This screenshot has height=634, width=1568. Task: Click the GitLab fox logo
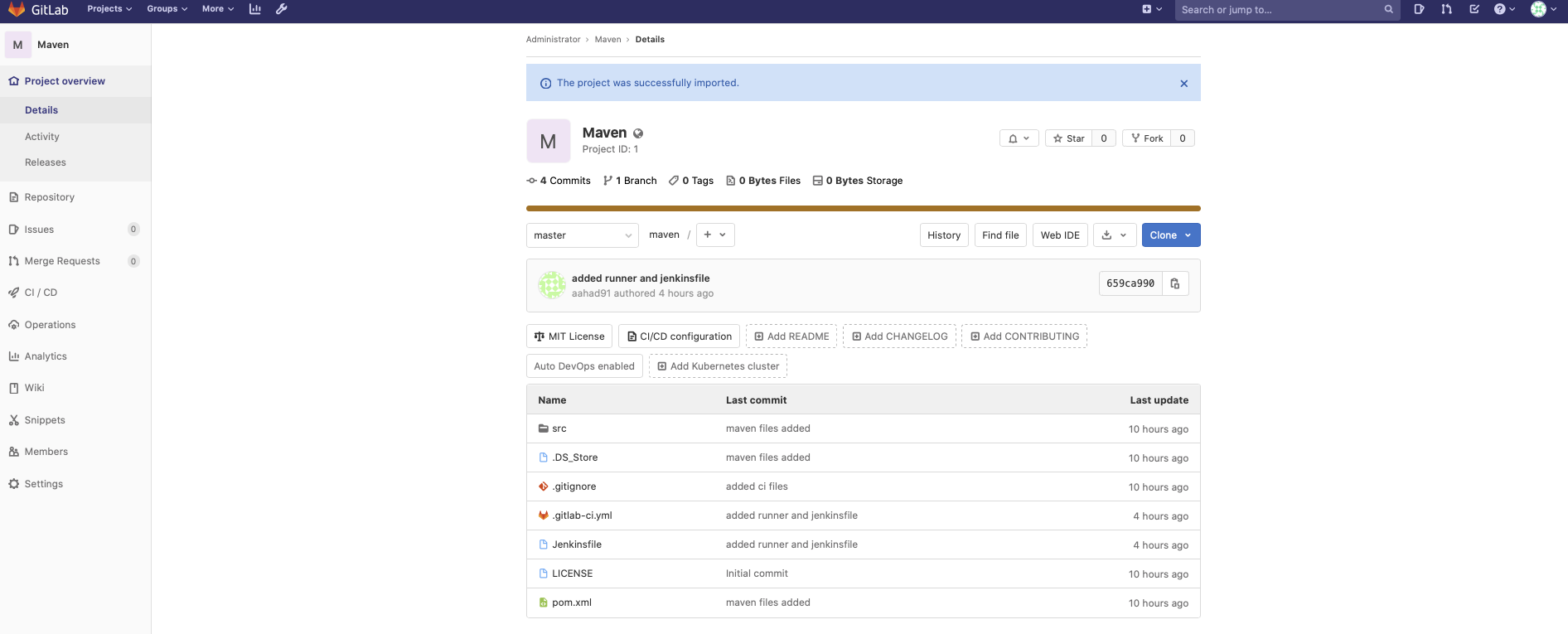point(17,9)
